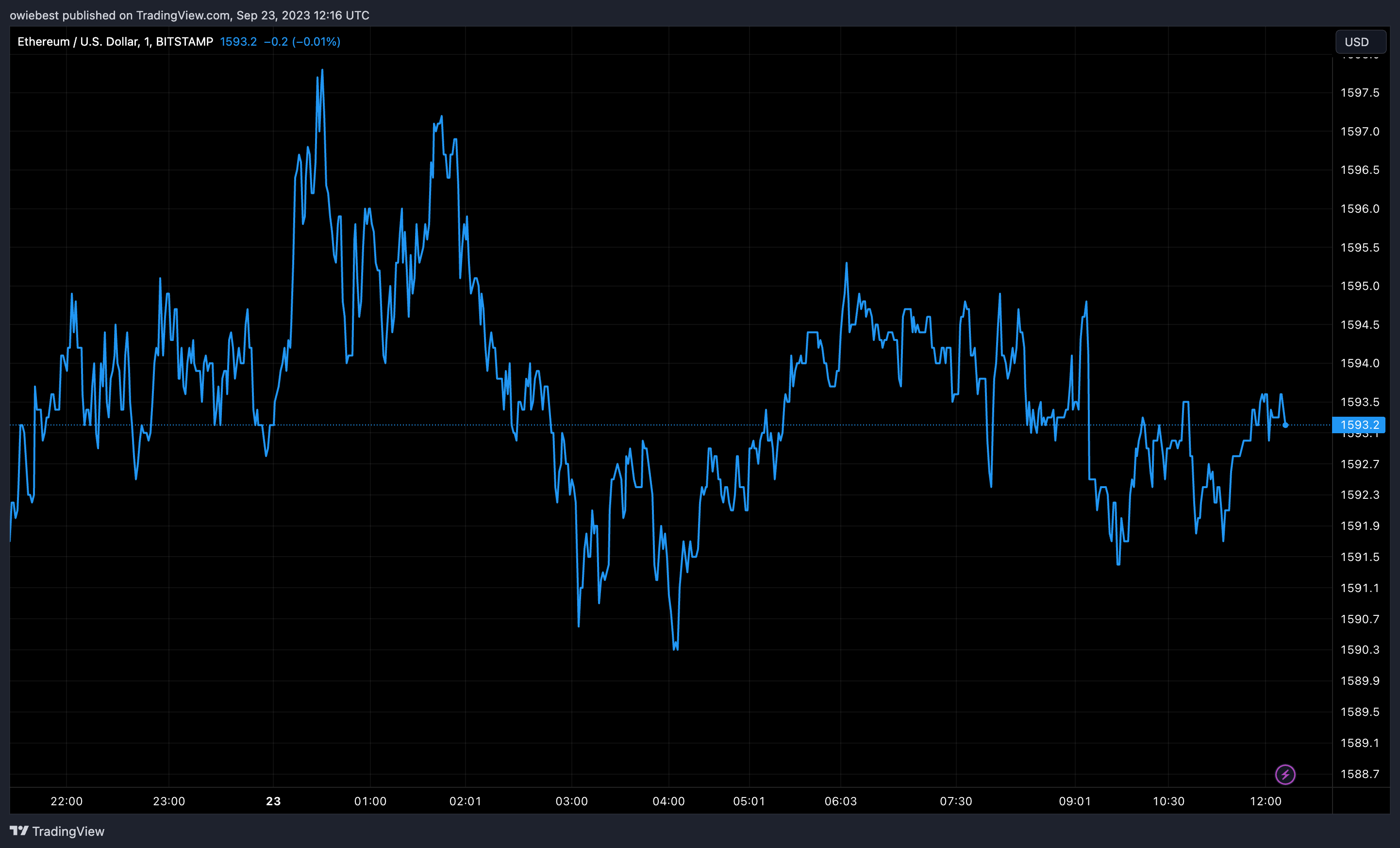Click the TradingView logo at bottom left
The image size is (1400, 848).
coord(57,831)
